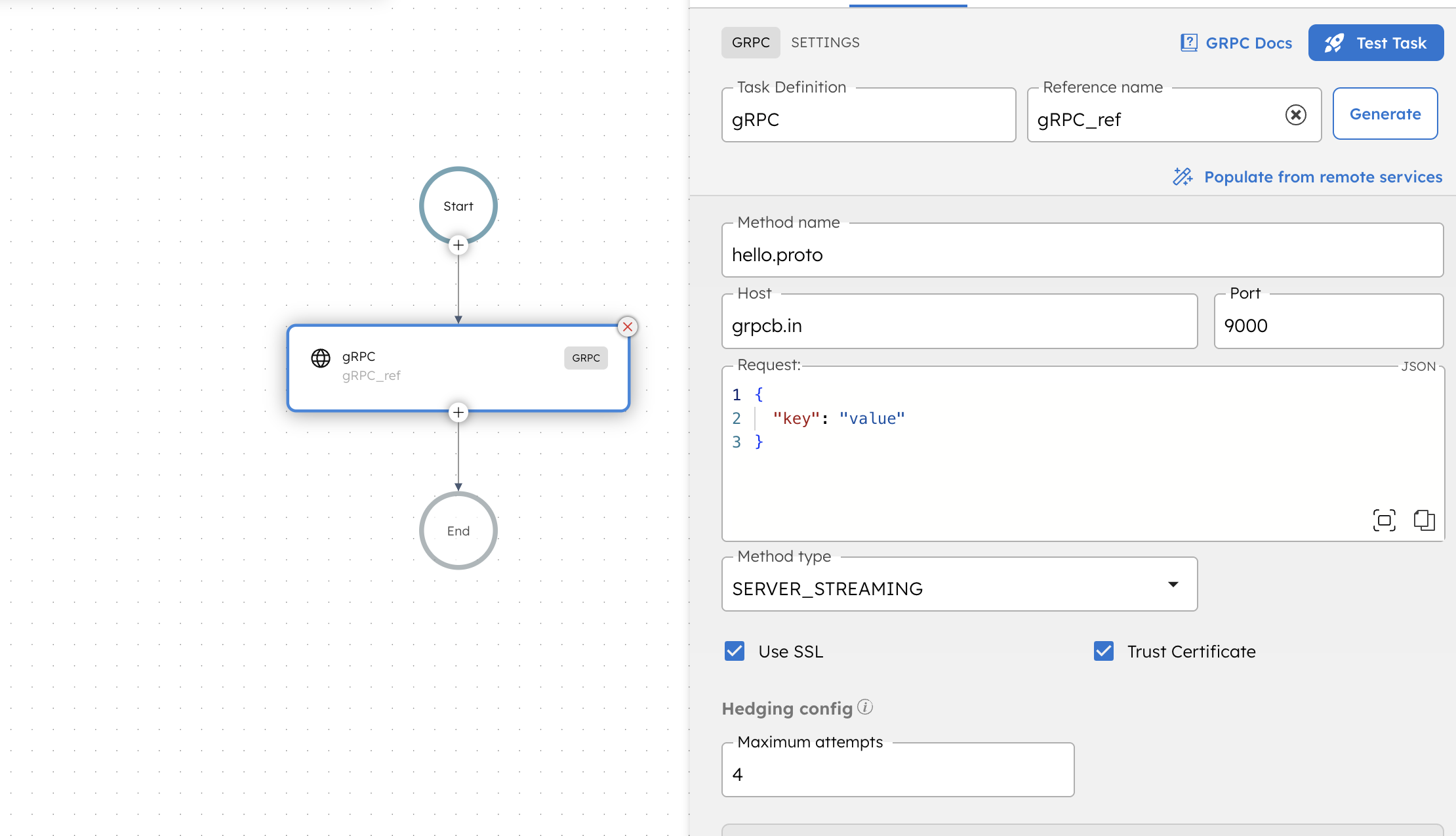Screen dimensions: 1456x836
Task: Click inside the Maximum attempts field
Action: coord(898,774)
